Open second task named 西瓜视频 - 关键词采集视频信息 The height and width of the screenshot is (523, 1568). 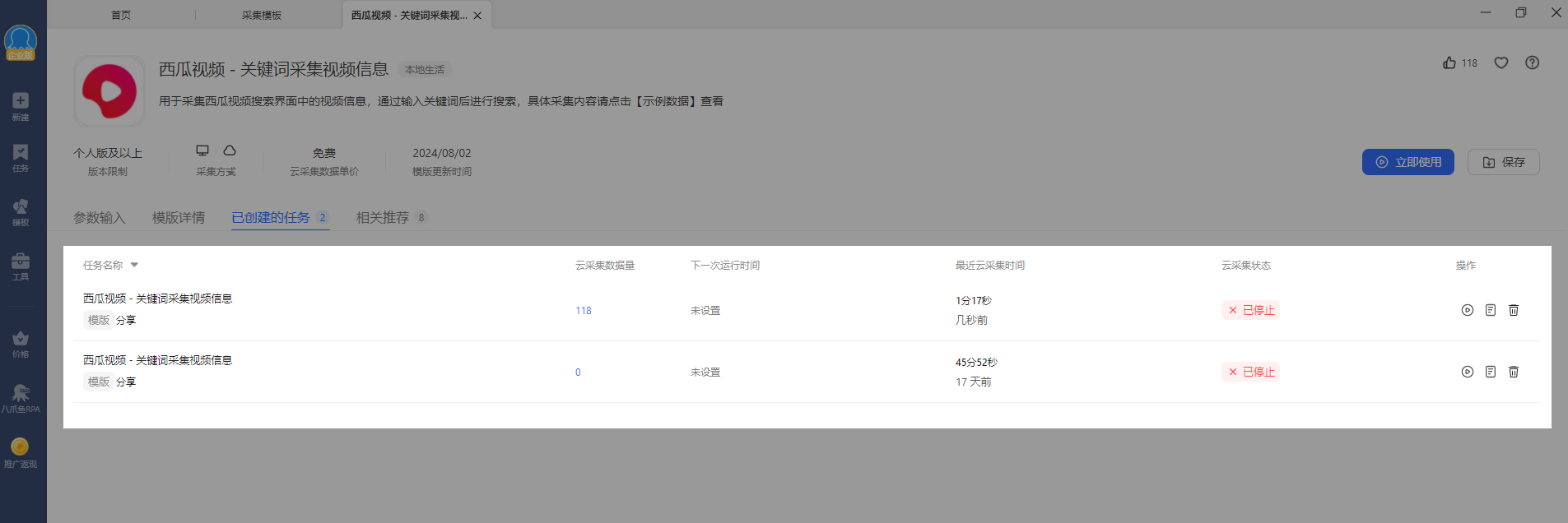[158, 360]
